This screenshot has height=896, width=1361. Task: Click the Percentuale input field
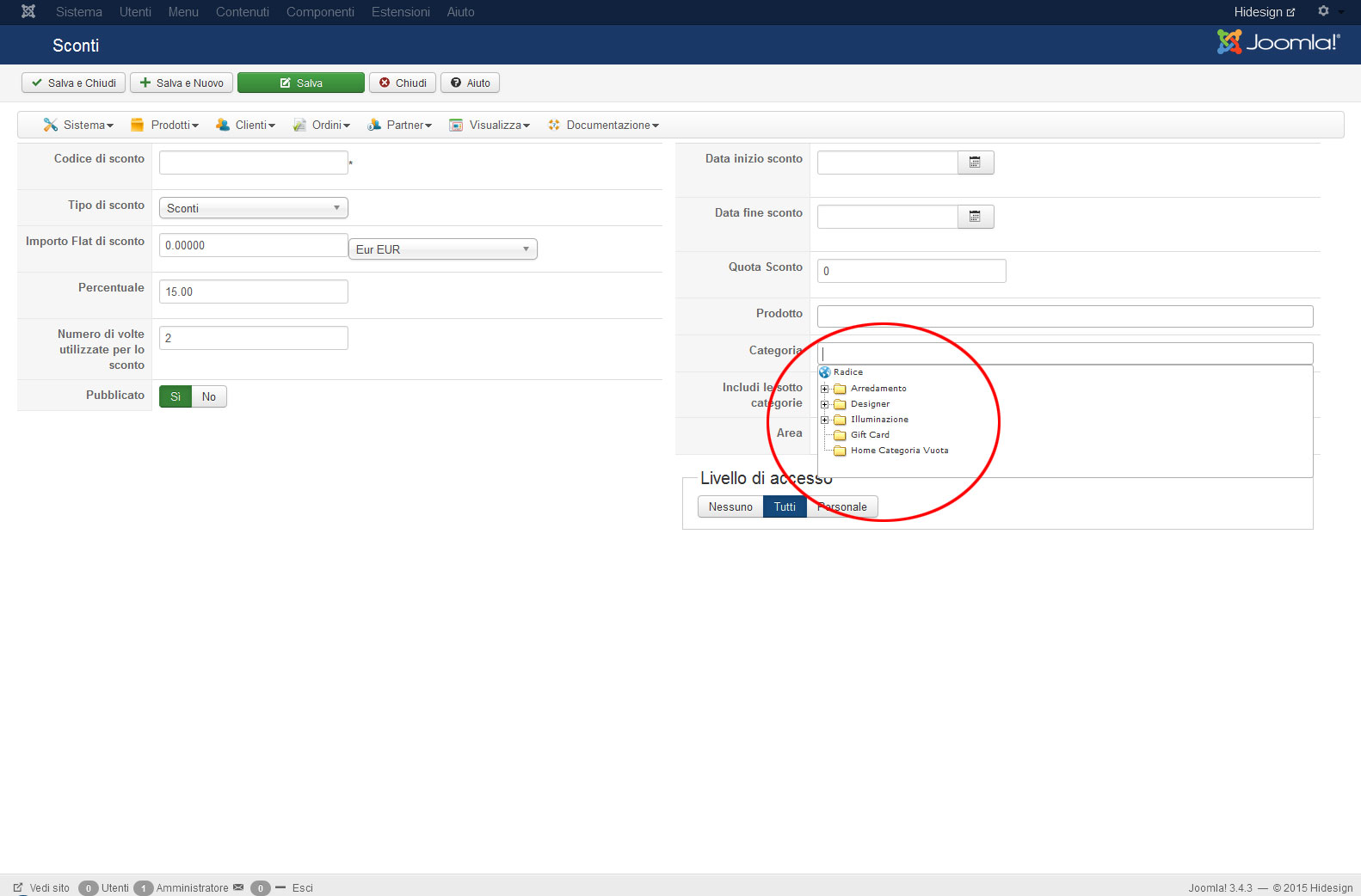254,292
